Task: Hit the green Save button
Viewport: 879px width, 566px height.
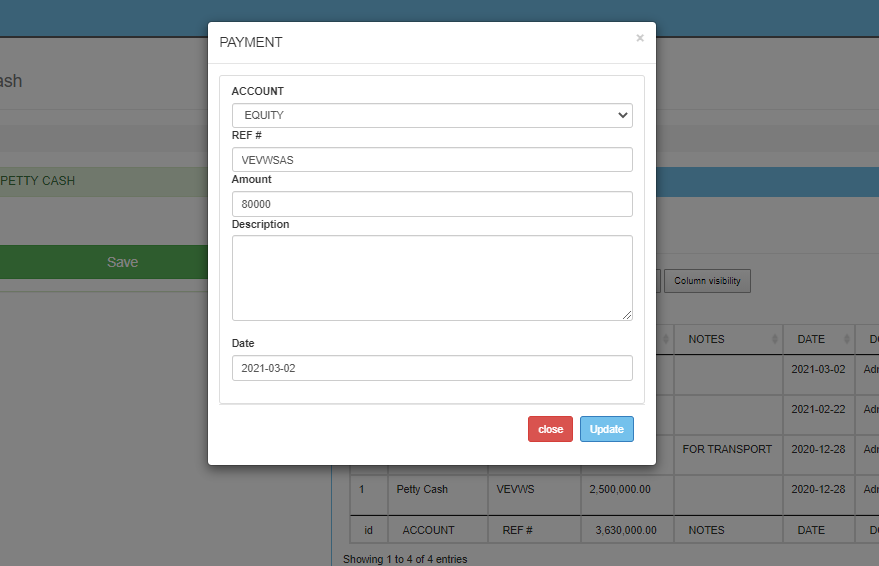Action: pos(122,262)
